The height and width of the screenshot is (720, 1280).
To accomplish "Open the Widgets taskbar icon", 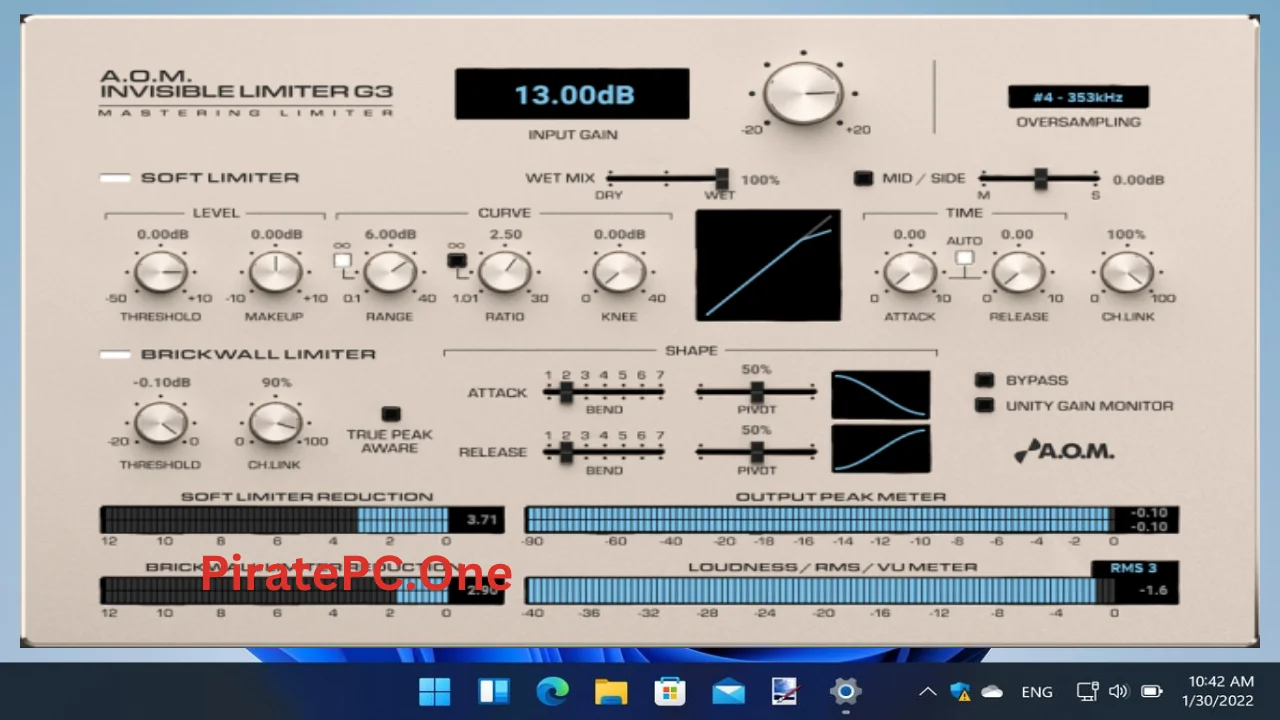I will [x=494, y=691].
